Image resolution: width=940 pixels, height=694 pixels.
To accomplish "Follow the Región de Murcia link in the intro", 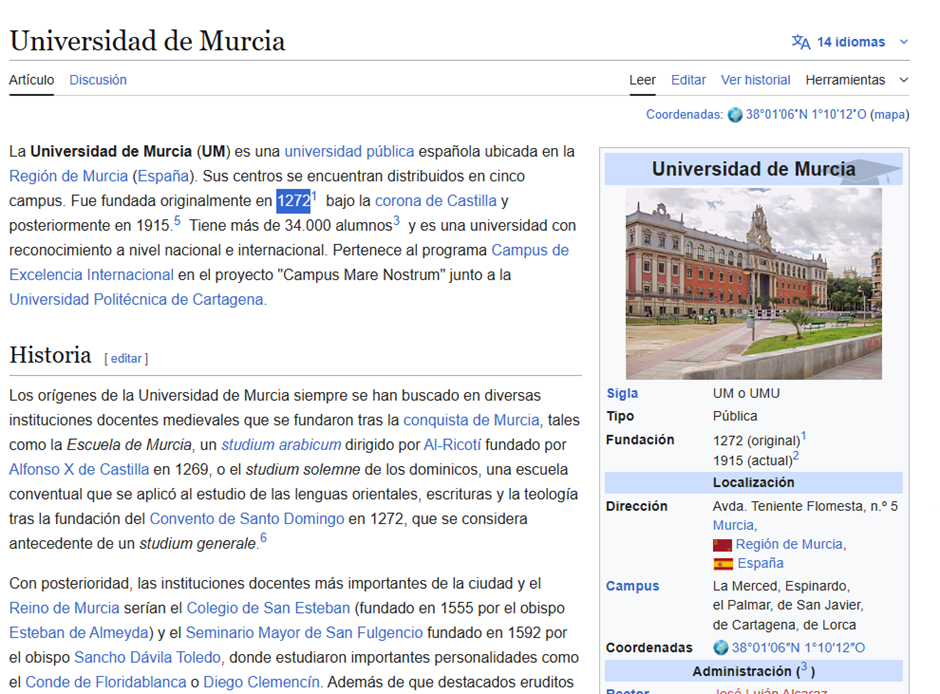I will click(x=68, y=176).
